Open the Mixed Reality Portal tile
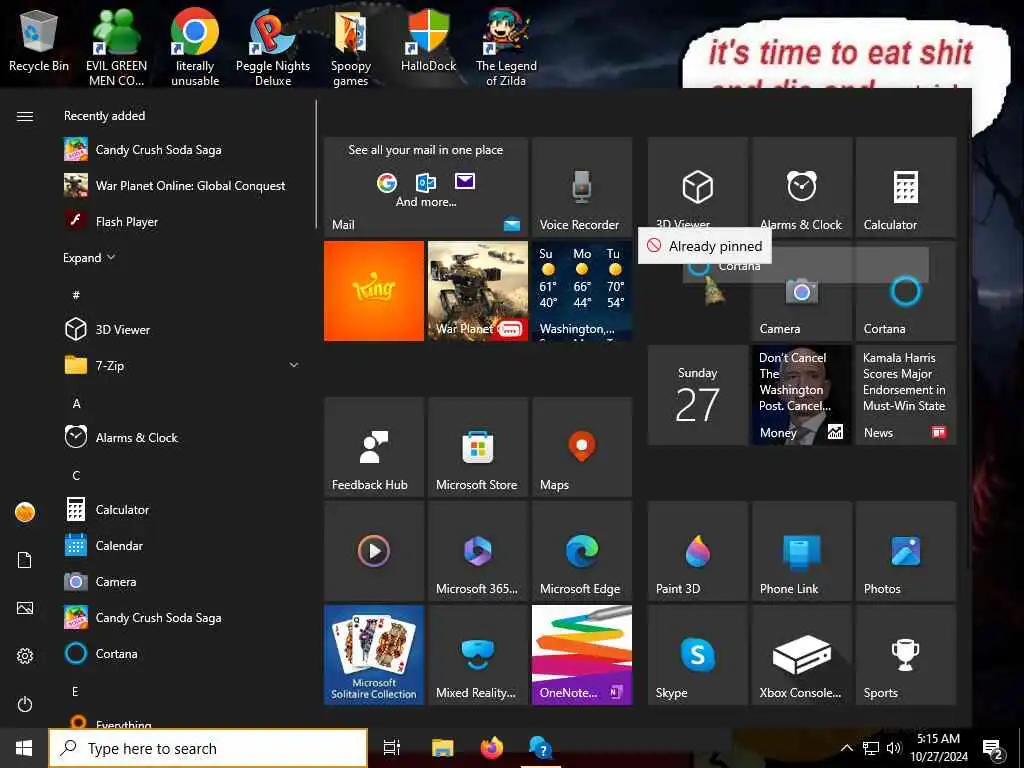The height and width of the screenshot is (768, 1024). (477, 655)
